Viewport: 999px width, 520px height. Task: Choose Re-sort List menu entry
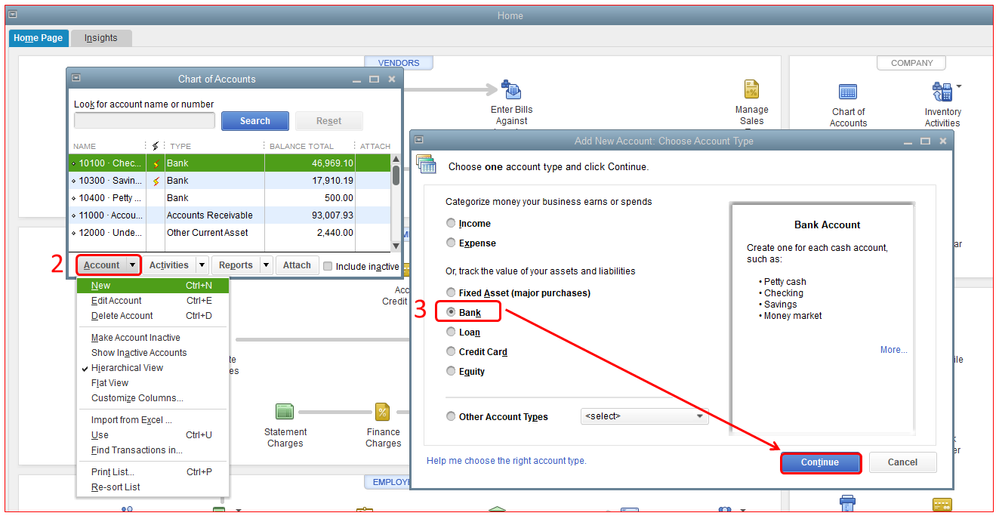pyautogui.click(x=152, y=488)
